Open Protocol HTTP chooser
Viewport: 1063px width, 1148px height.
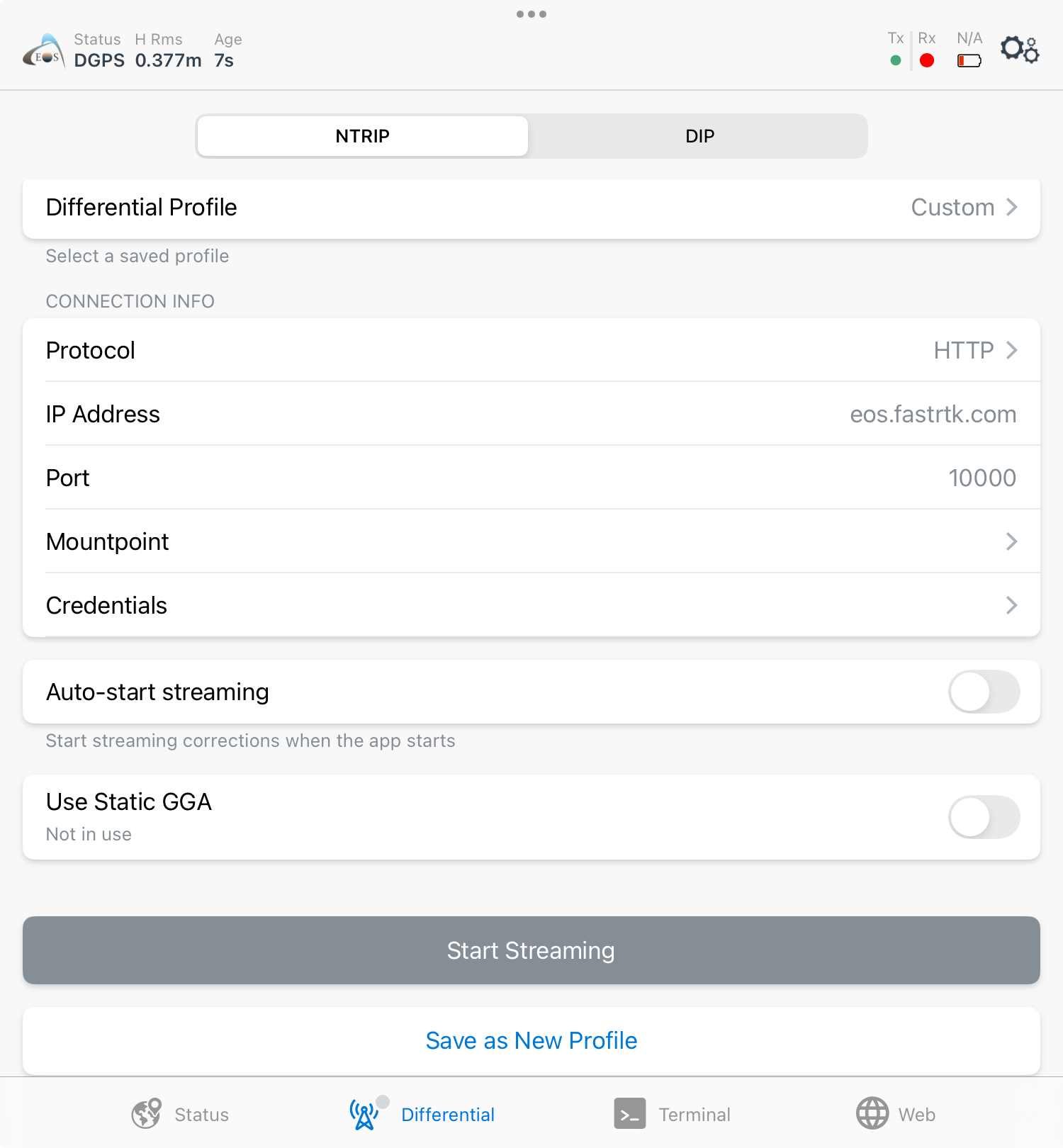point(531,350)
